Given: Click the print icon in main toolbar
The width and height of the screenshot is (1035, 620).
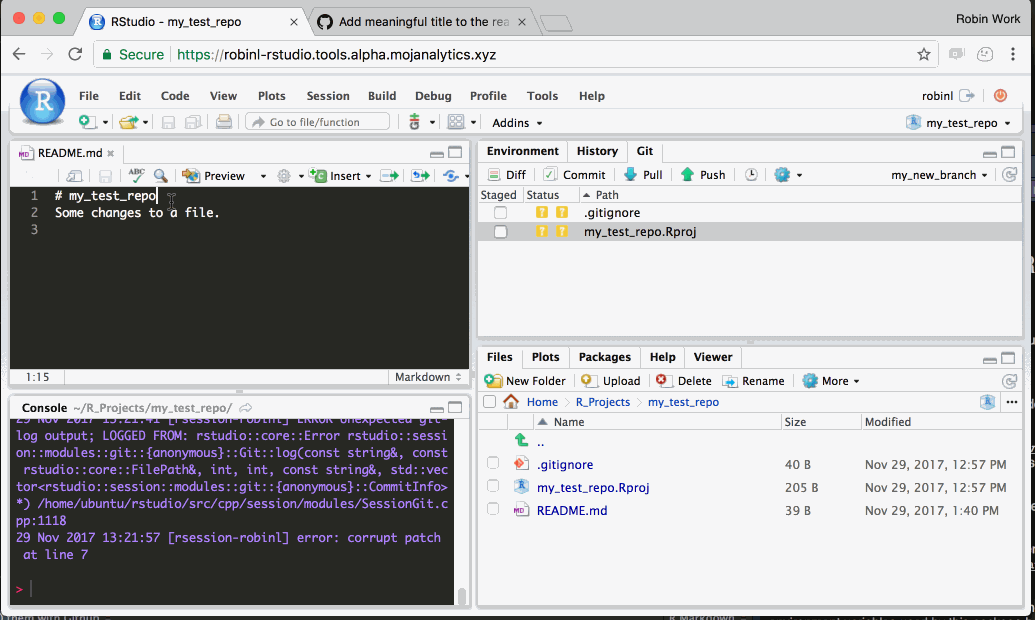Looking at the screenshot, I should coord(224,122).
